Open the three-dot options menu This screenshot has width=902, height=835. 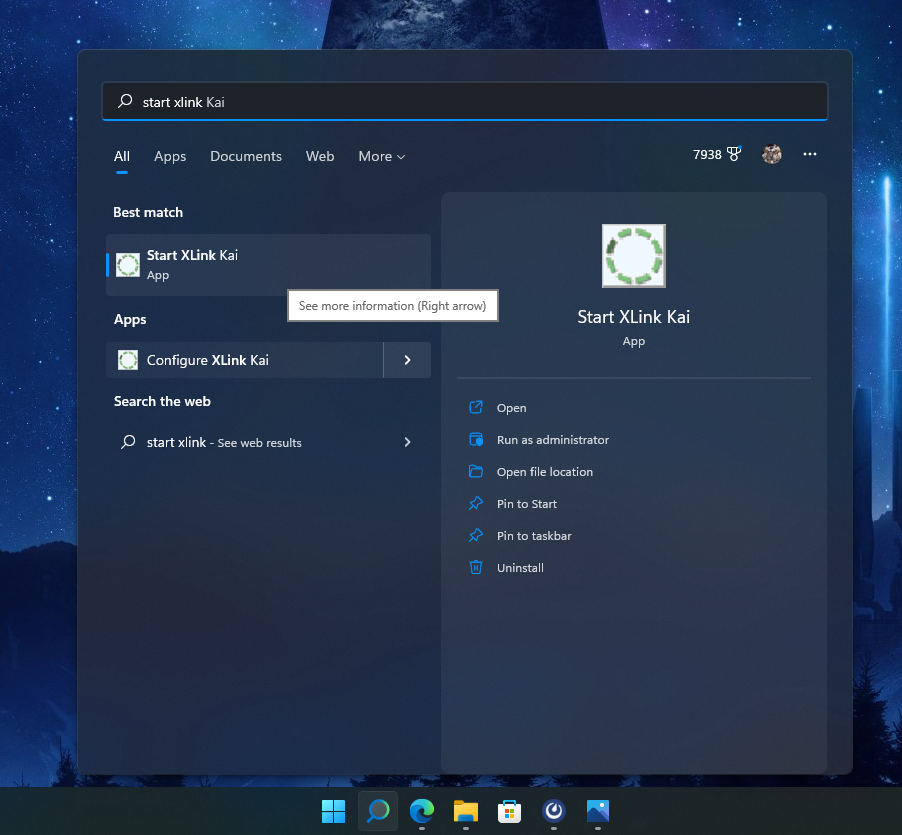tap(810, 155)
